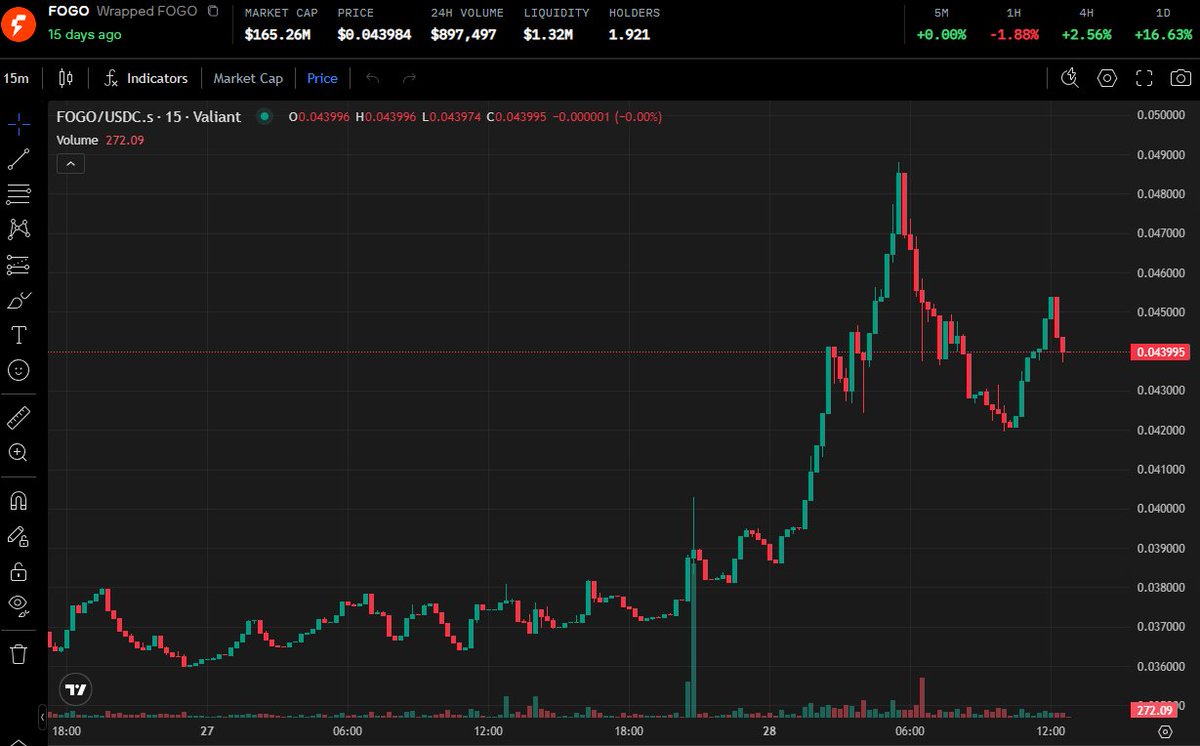Click FOGO/USDC.s symbol title in legend
1200x746 pixels.
[x=149, y=117]
